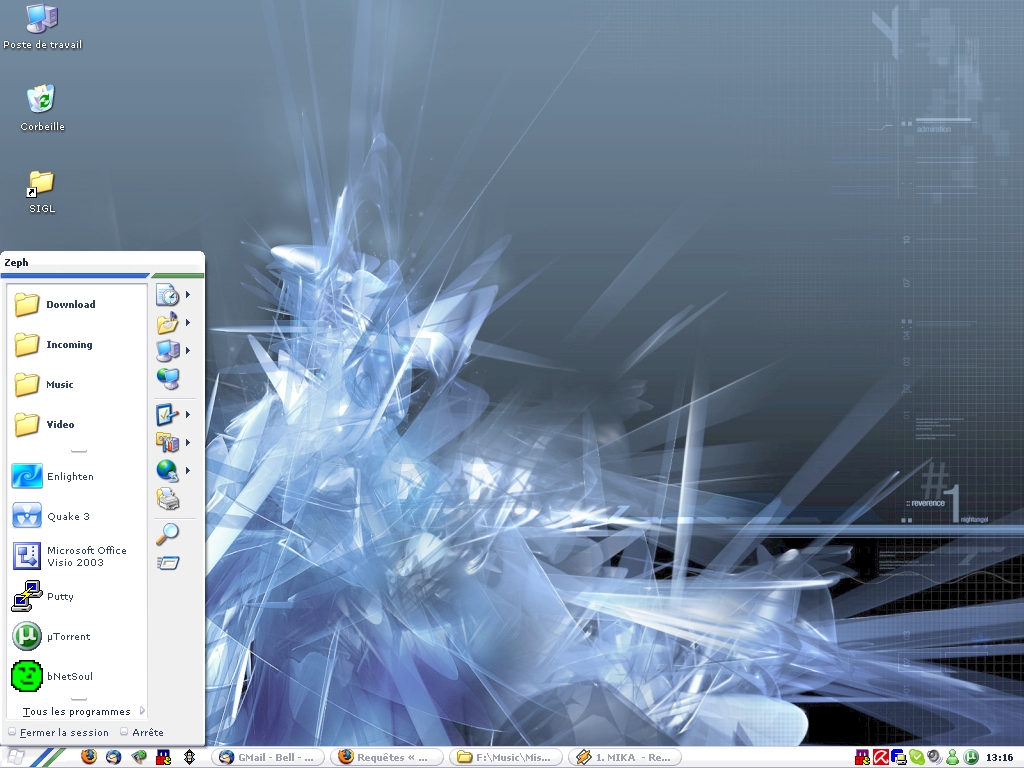Viewport: 1024px width, 768px height.
Task: Switch to the MIKA Winamp taskbar window
Action: pyautogui.click(x=623, y=757)
